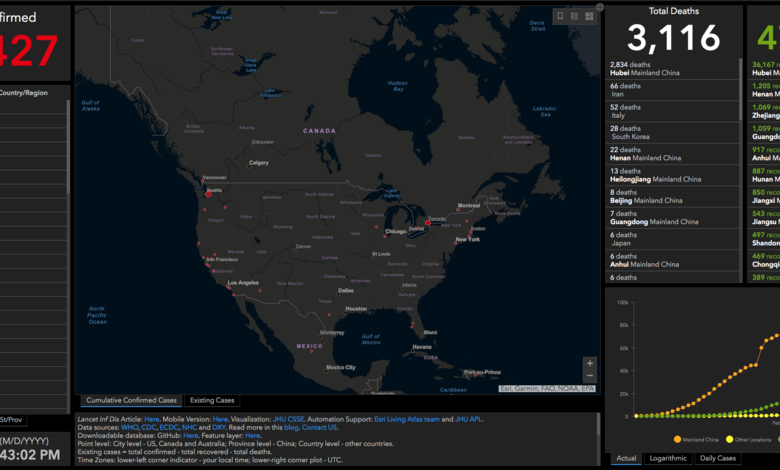780x470 pixels.
Task: Click the Seattle red case marker
Action: (208, 194)
